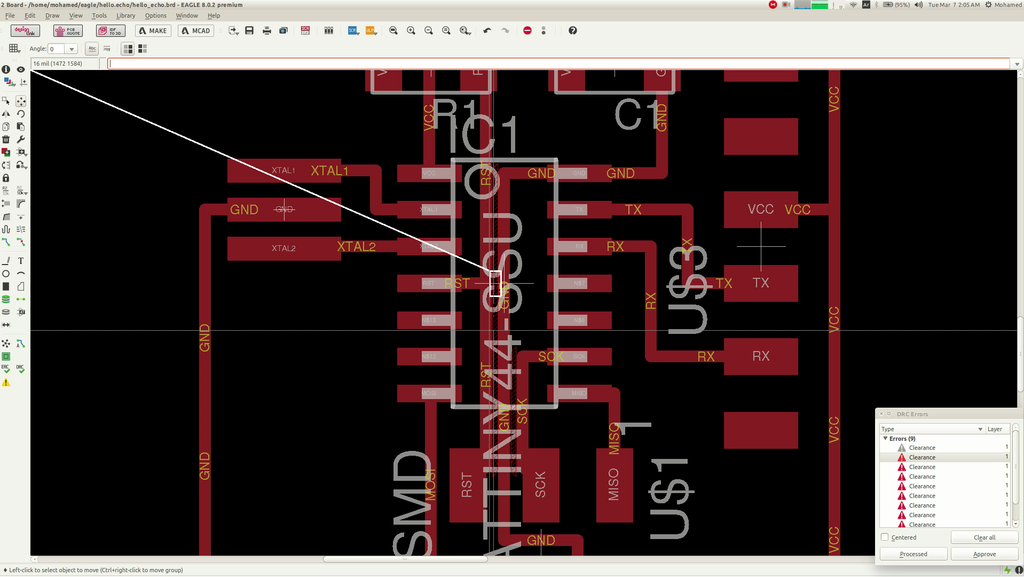Click the Print icon

click(266, 31)
